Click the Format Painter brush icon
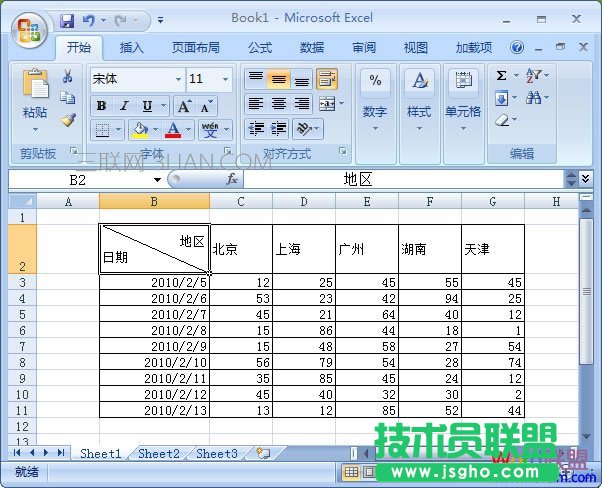This screenshot has height=488, width=602. click(68, 120)
